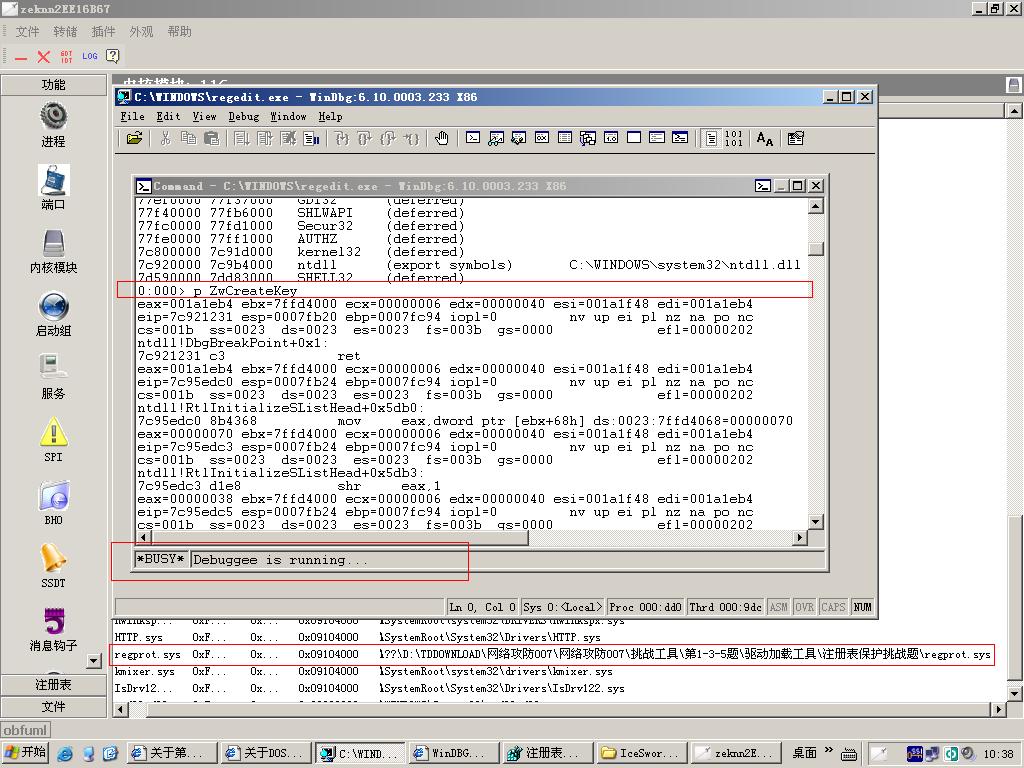The width and height of the screenshot is (1024, 768).
Task: Click the 101 binary mode toolbar icon
Action: pos(733,138)
